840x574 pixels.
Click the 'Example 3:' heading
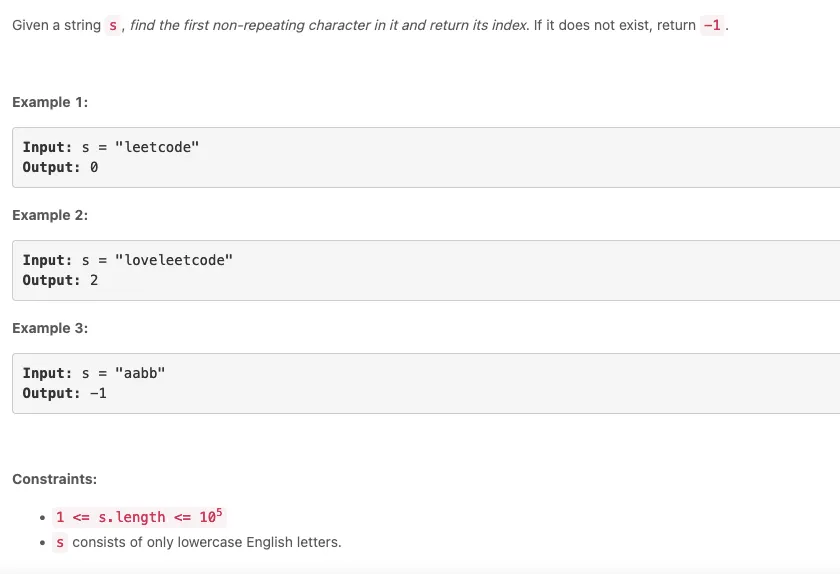click(x=50, y=328)
